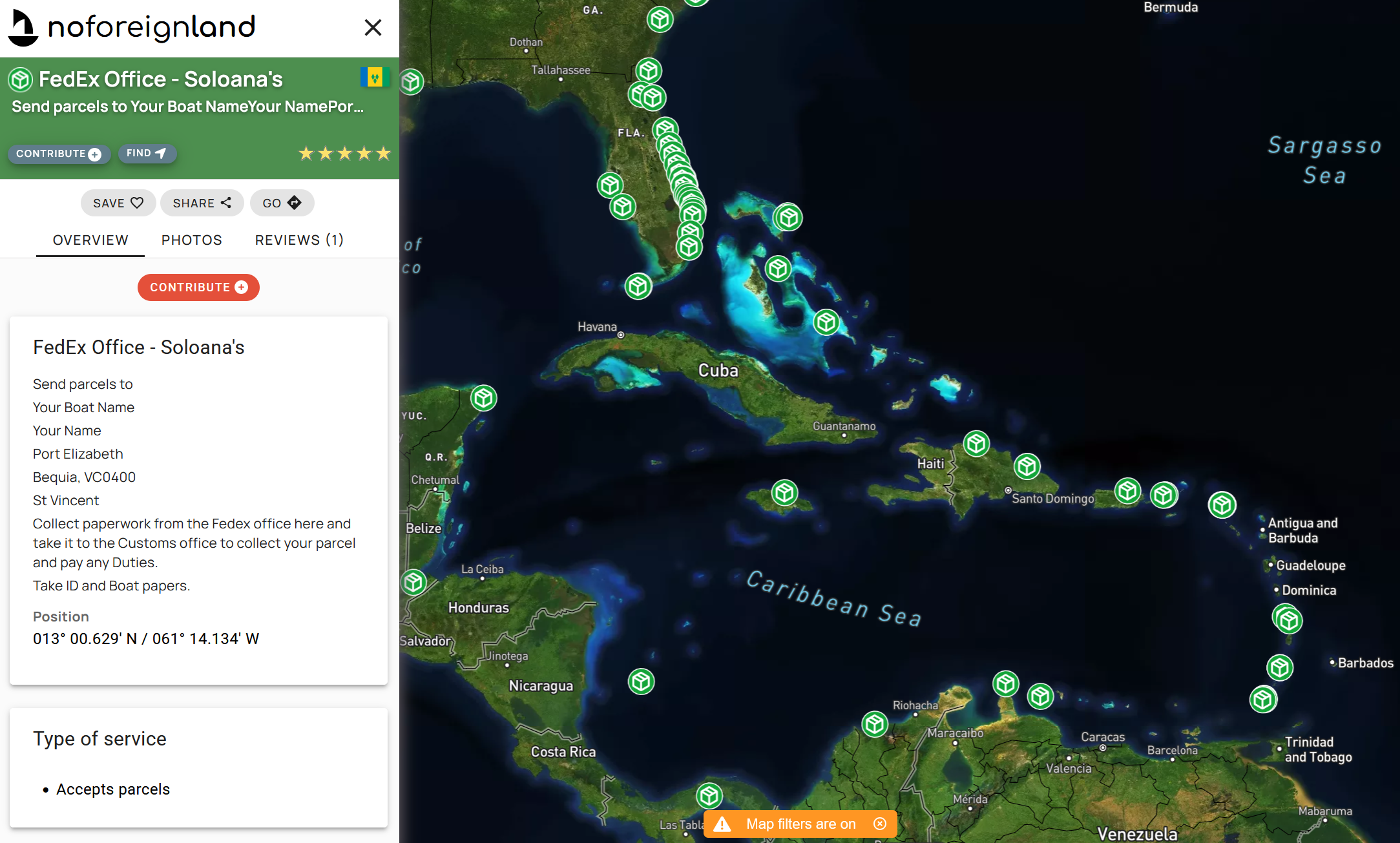Select the western Curaçao-area parcel marker
The image size is (1400, 843).
click(x=1006, y=683)
